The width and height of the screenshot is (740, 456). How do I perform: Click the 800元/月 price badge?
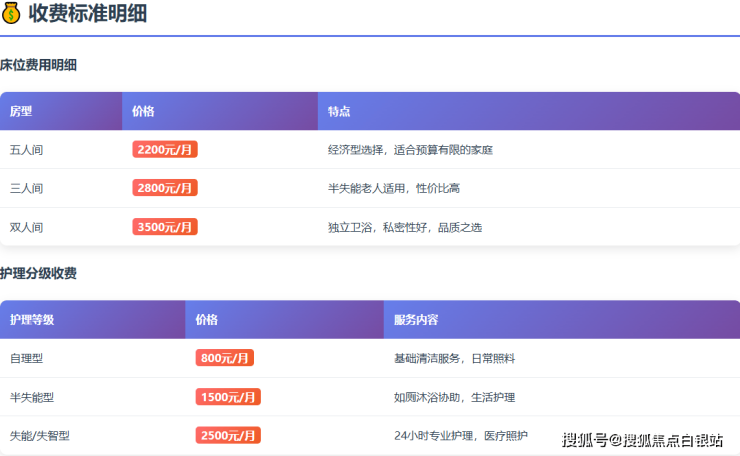click(225, 358)
